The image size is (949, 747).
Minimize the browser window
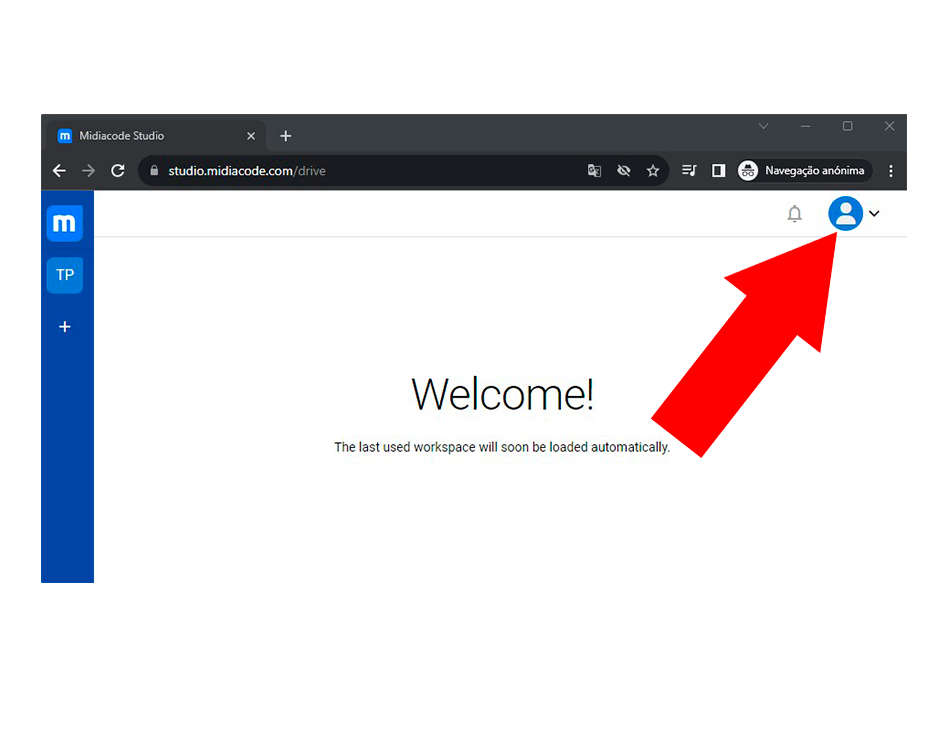(x=805, y=126)
